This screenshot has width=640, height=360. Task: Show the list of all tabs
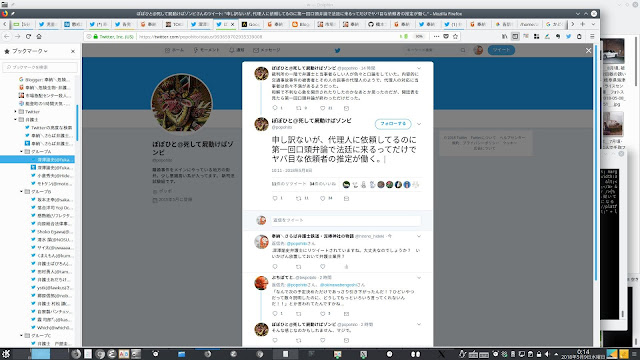(x=593, y=24)
